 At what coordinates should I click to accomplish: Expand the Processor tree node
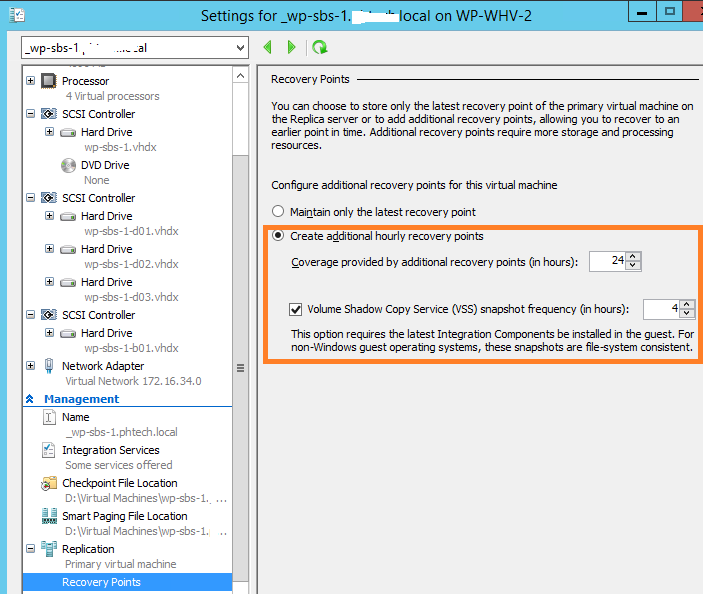[x=31, y=81]
